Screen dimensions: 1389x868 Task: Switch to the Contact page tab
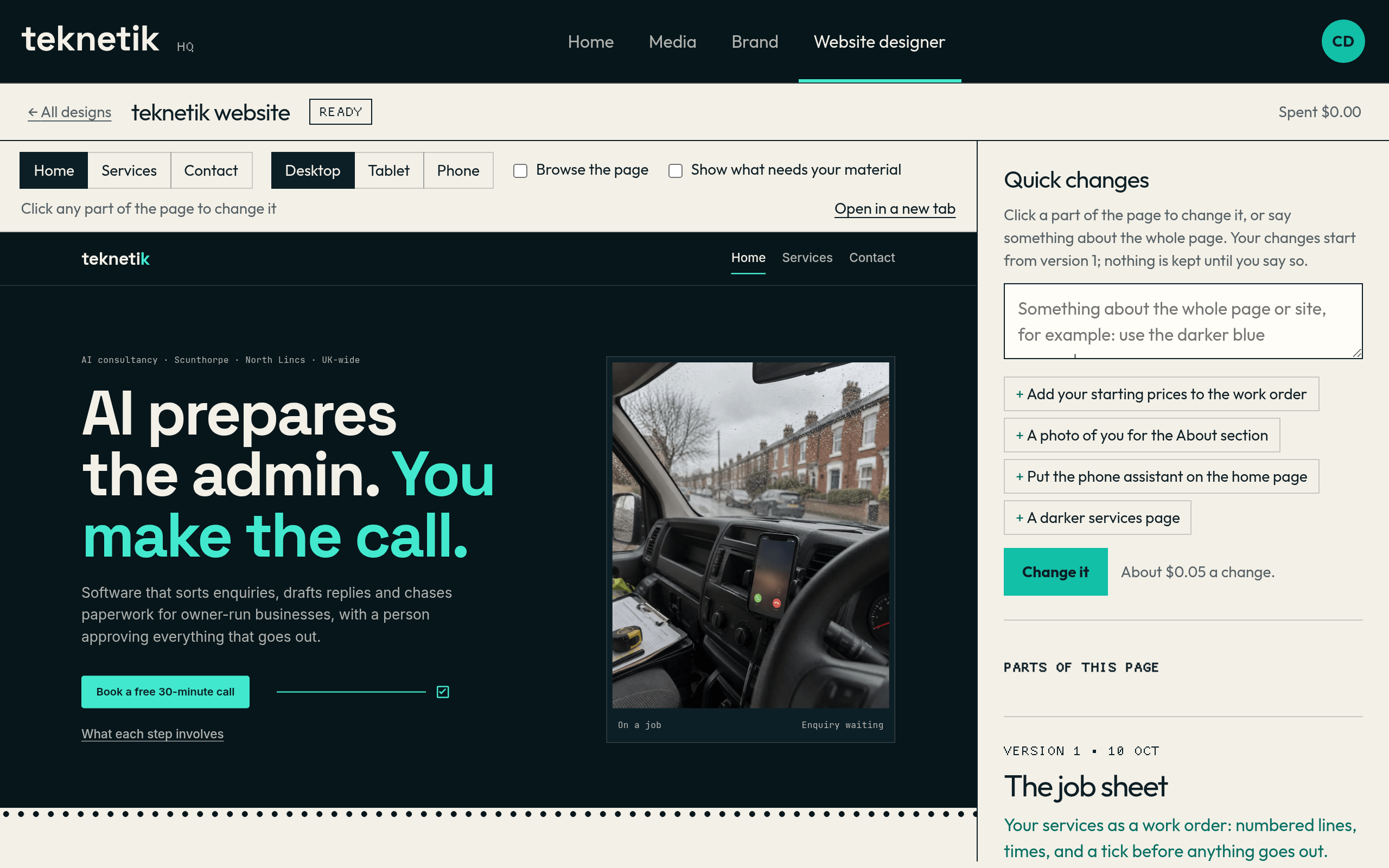[211, 170]
